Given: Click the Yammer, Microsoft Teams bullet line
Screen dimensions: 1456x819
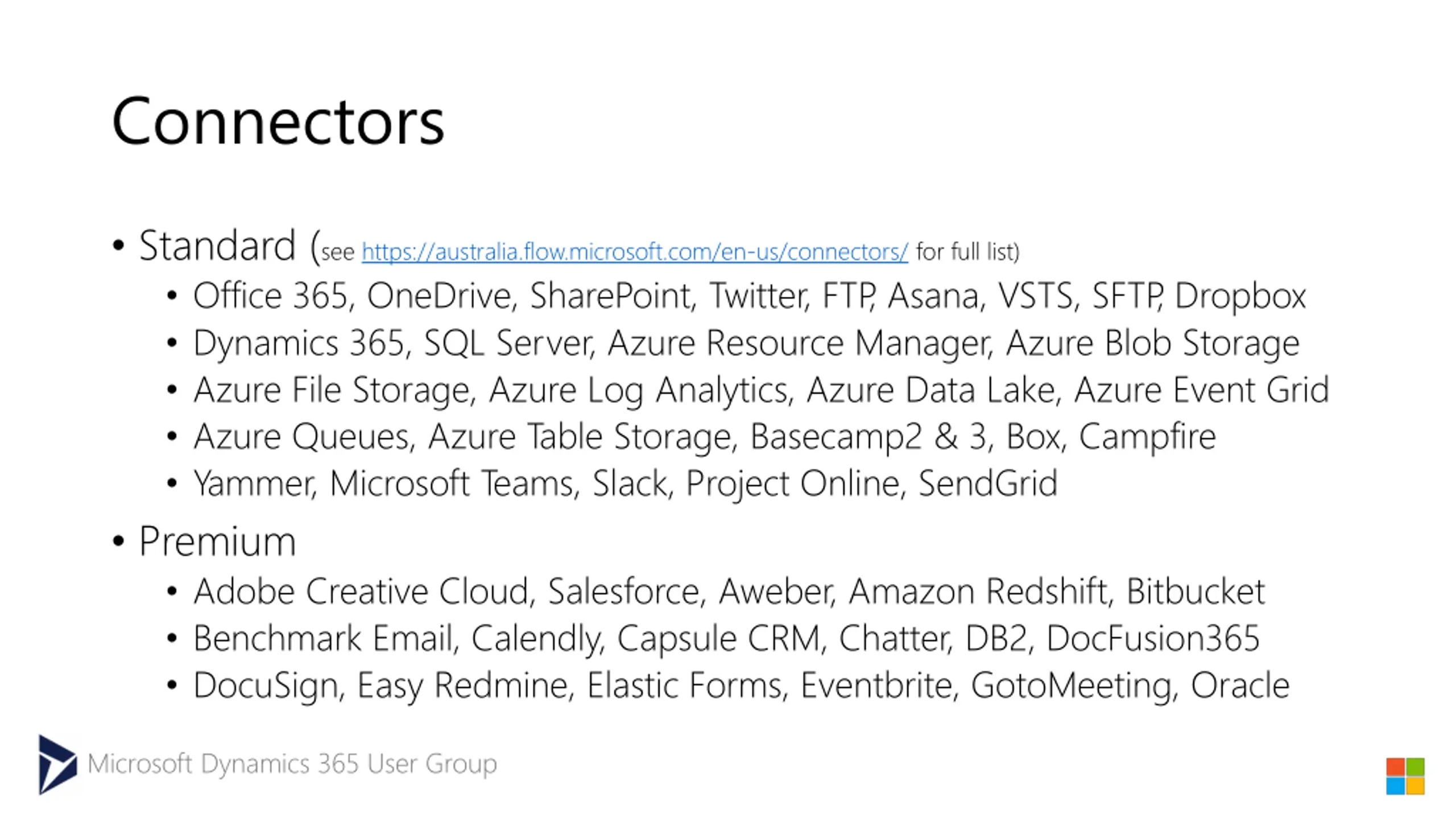Looking at the screenshot, I should click(x=626, y=484).
